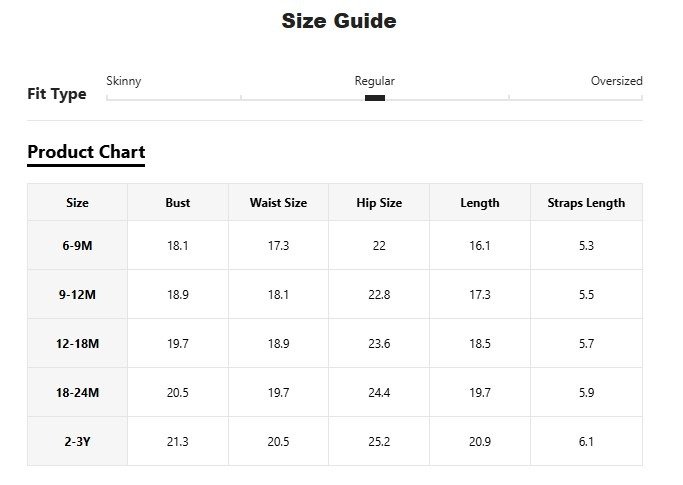Select the 2-3Y size row label
Screen dimensions: 683x485
[x=77, y=442]
